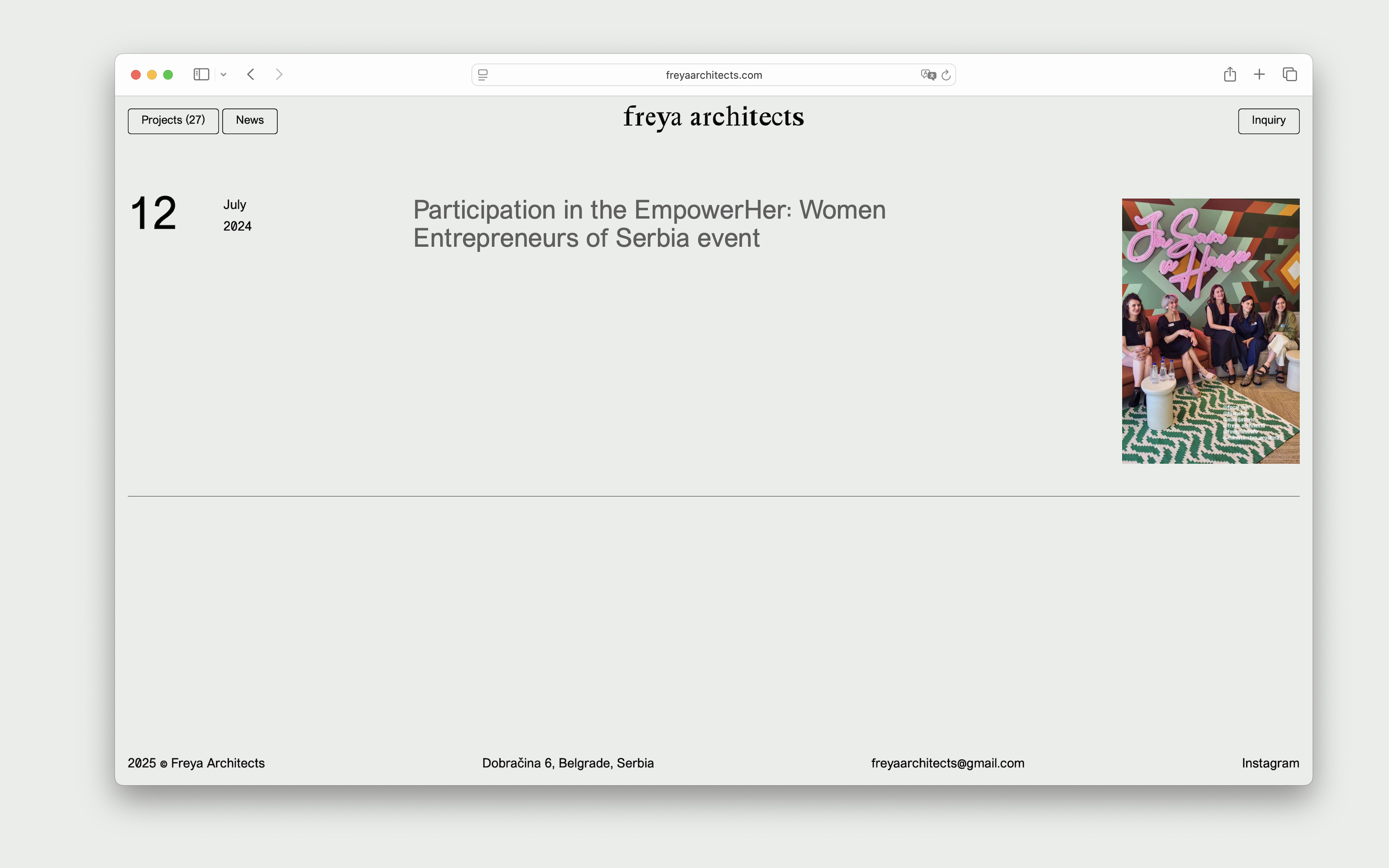Click the Dobračina 6, Belgrade address
Viewport: 1389px width, 868px height.
tap(568, 763)
